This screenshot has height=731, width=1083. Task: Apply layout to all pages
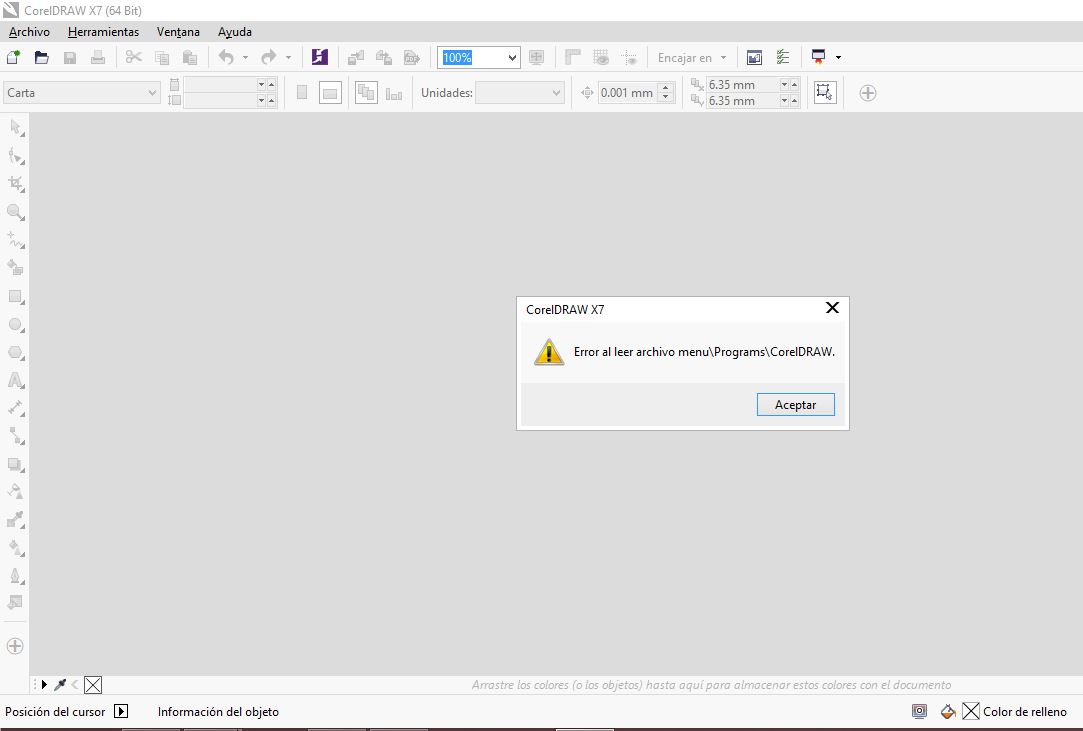pos(366,93)
